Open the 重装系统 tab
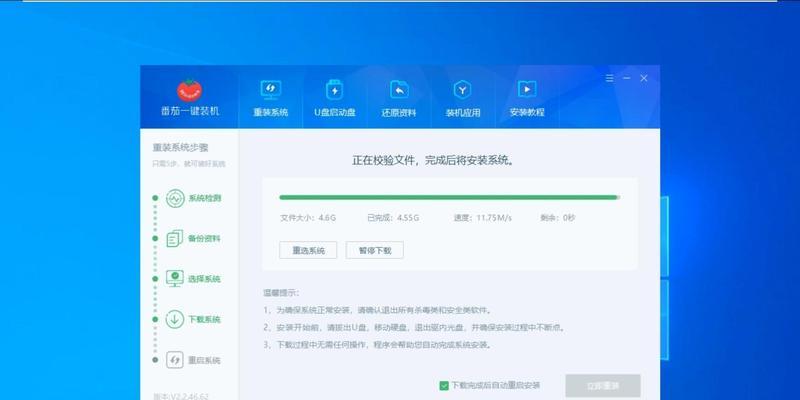Image resolution: width=800 pixels, height=400 pixels. [x=270, y=98]
